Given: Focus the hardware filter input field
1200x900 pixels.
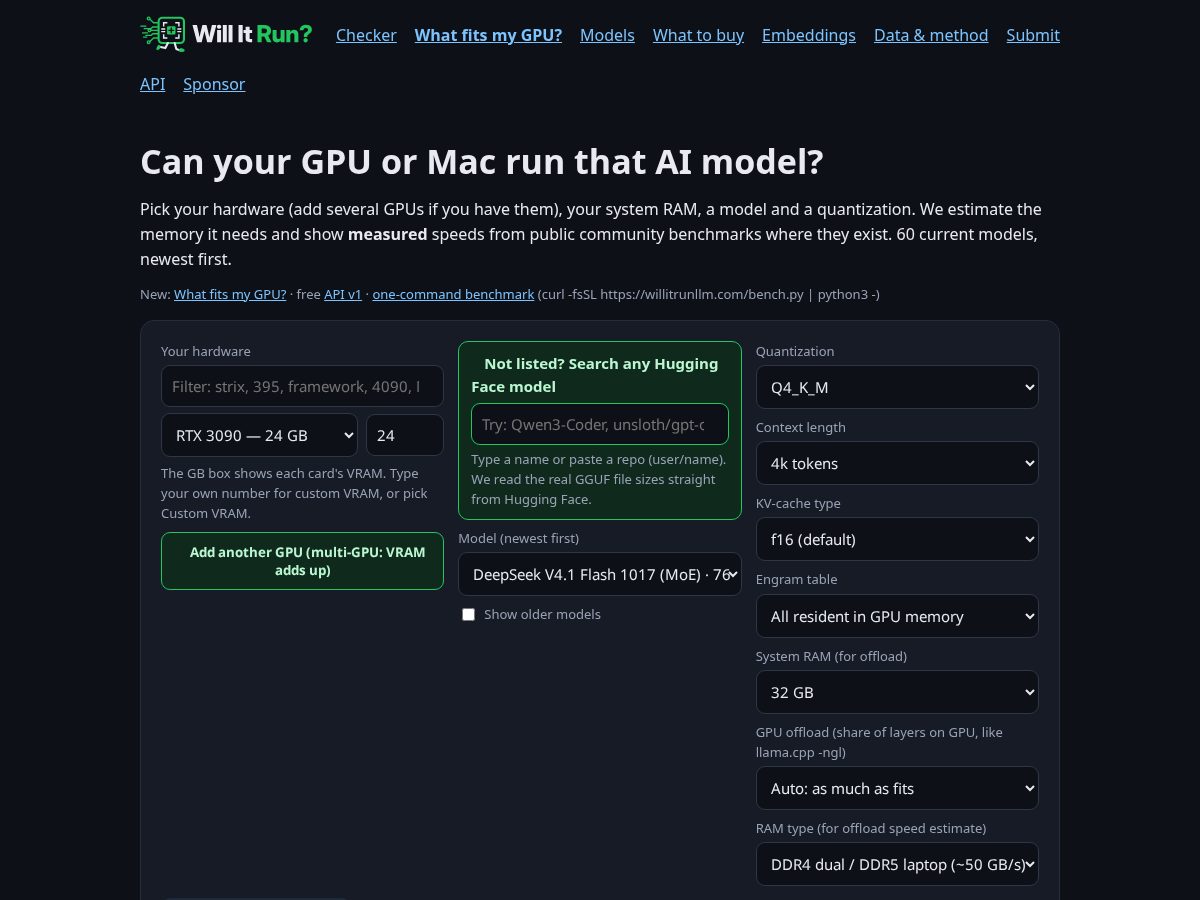Looking at the screenshot, I should coord(302,386).
